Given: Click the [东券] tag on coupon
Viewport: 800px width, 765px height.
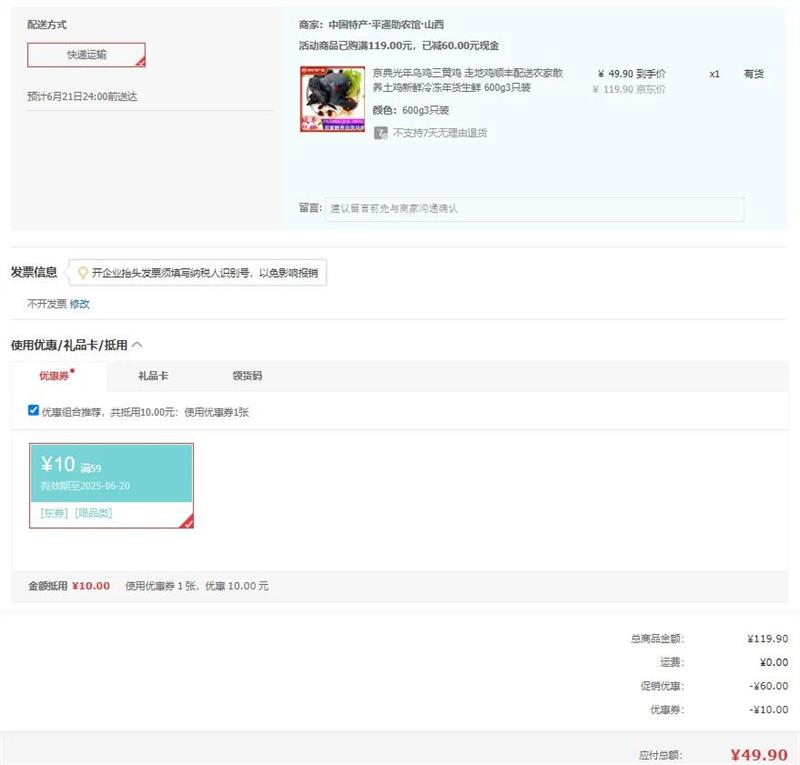Looking at the screenshot, I should point(54,512).
